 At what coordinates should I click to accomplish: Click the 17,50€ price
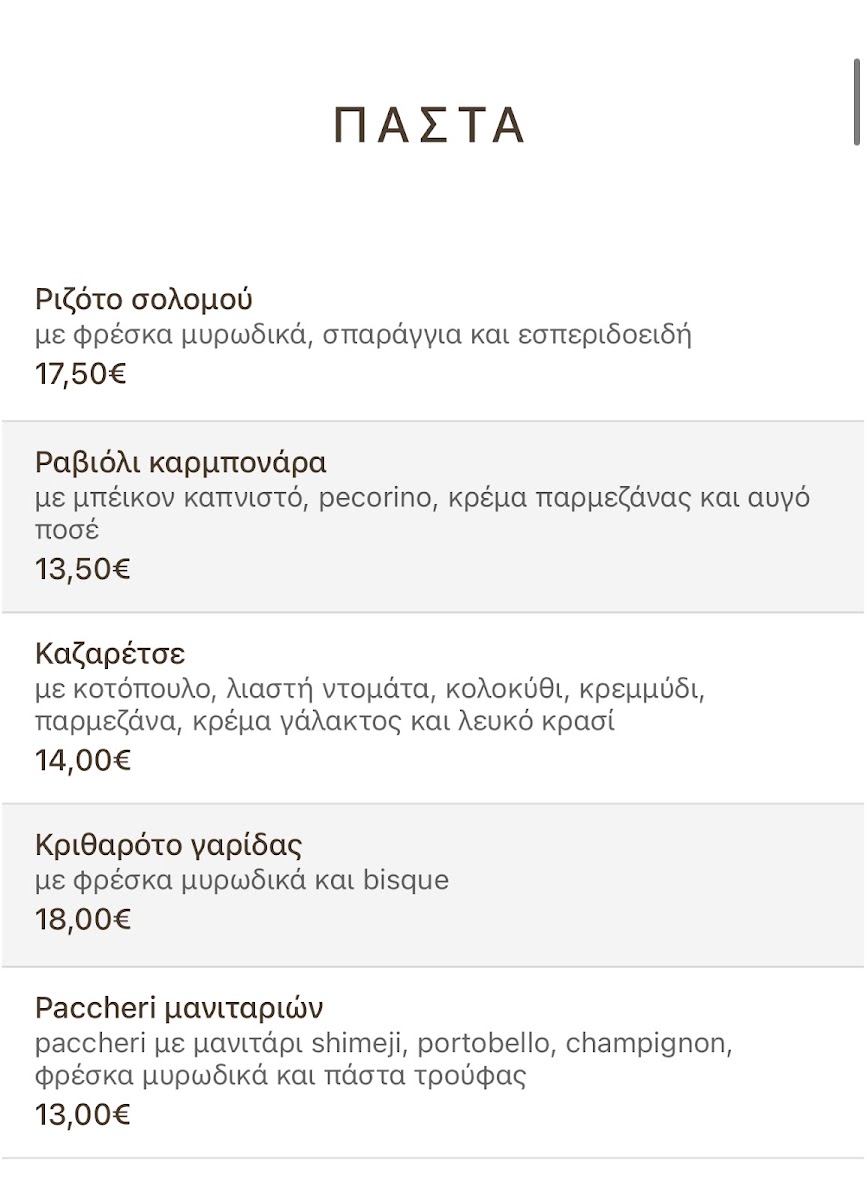81,374
